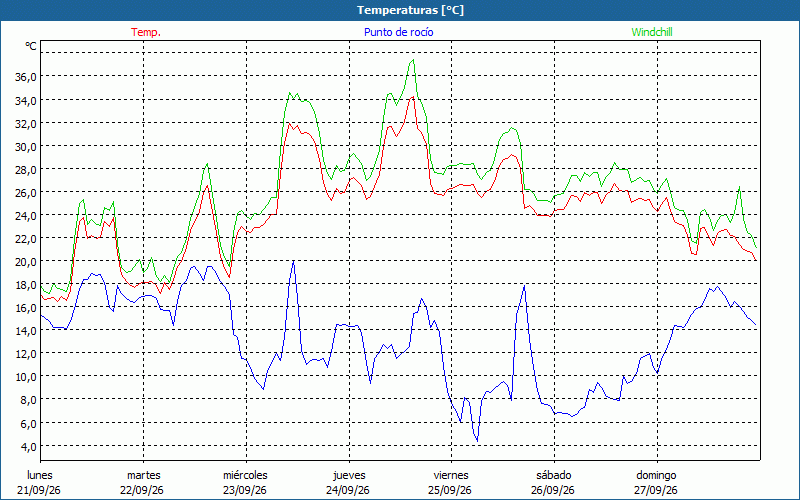Click the 30,0 axis value

click(x=26, y=146)
